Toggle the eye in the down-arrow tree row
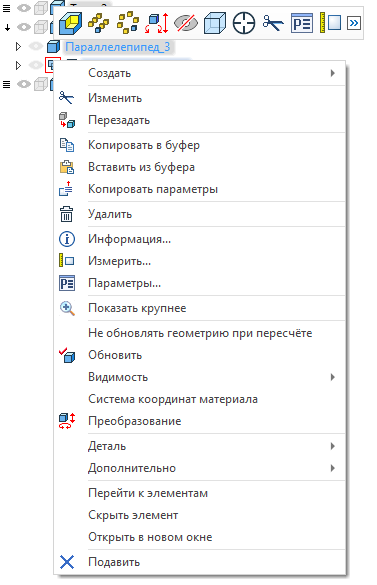This screenshot has height=585, width=377. (24, 27)
